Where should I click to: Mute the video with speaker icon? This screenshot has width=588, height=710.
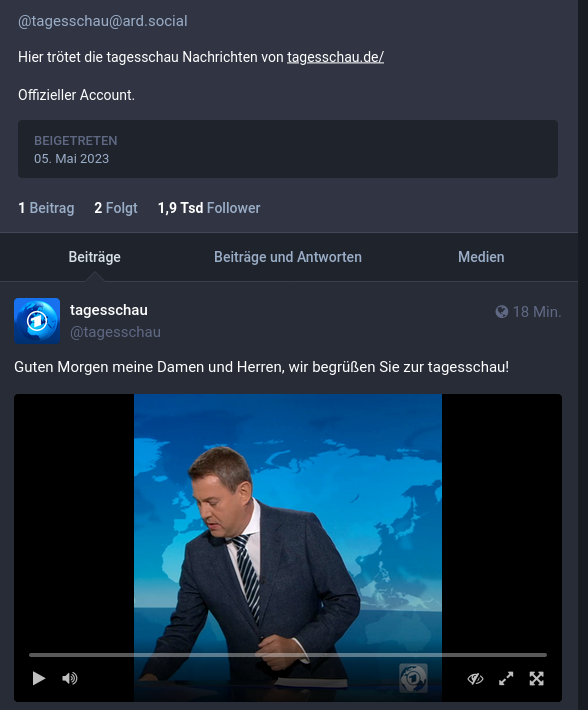click(69, 678)
